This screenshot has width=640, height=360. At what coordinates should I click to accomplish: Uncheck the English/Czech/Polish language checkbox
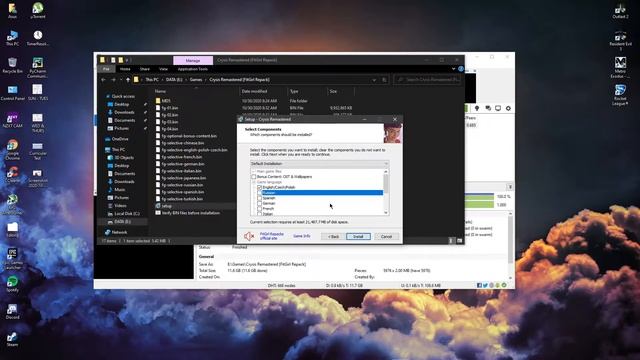259,187
